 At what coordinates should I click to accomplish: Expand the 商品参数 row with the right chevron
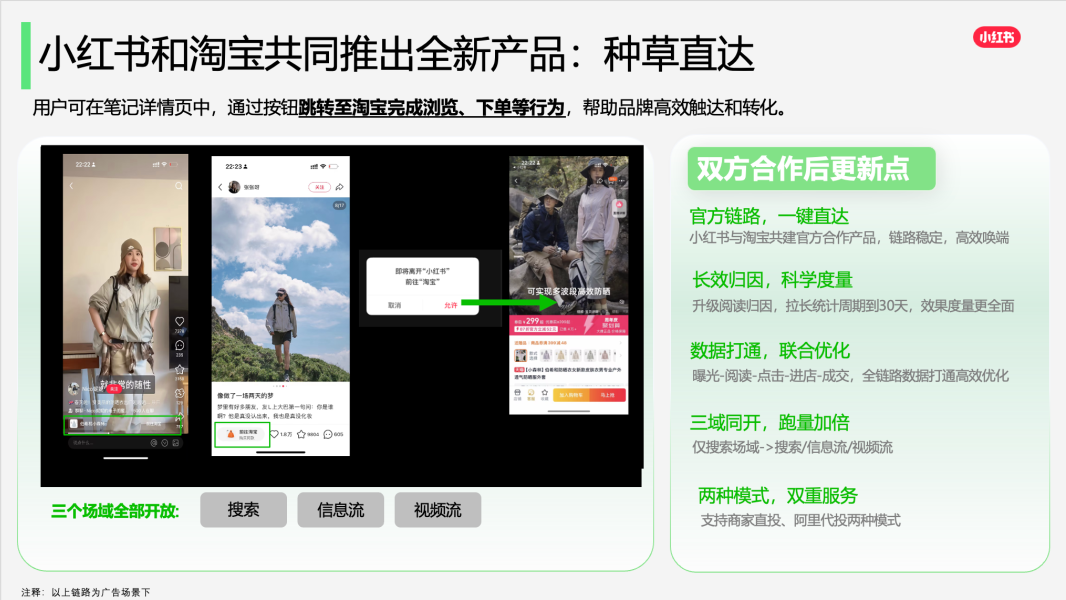click(x=621, y=343)
